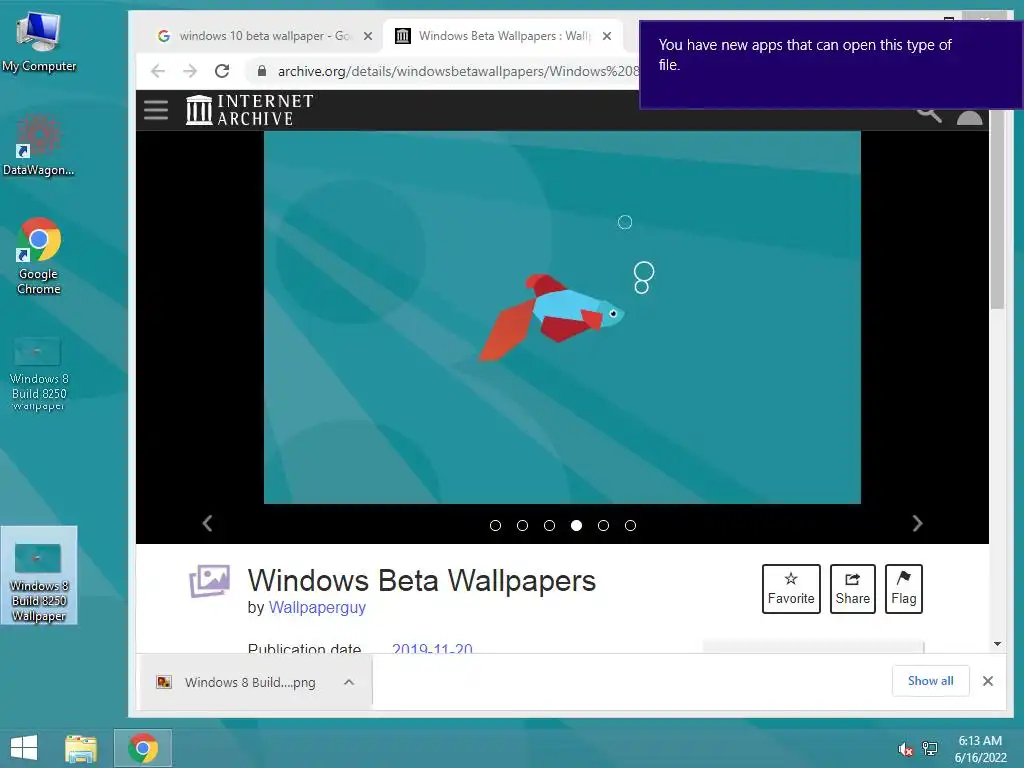Click the browser back arrow
The height and width of the screenshot is (768, 1024).
(158, 71)
